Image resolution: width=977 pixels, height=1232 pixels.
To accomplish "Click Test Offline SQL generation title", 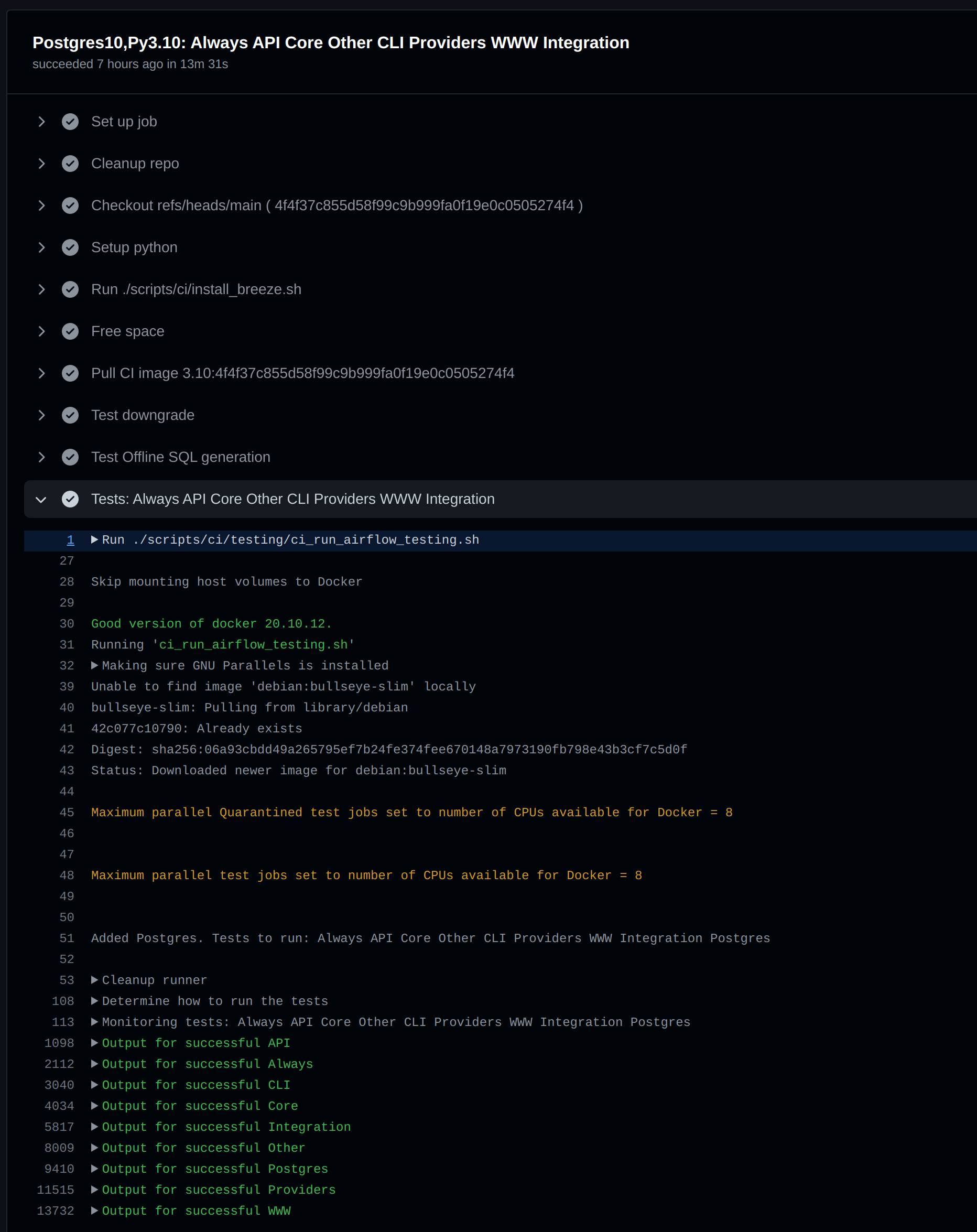I will pos(180,457).
